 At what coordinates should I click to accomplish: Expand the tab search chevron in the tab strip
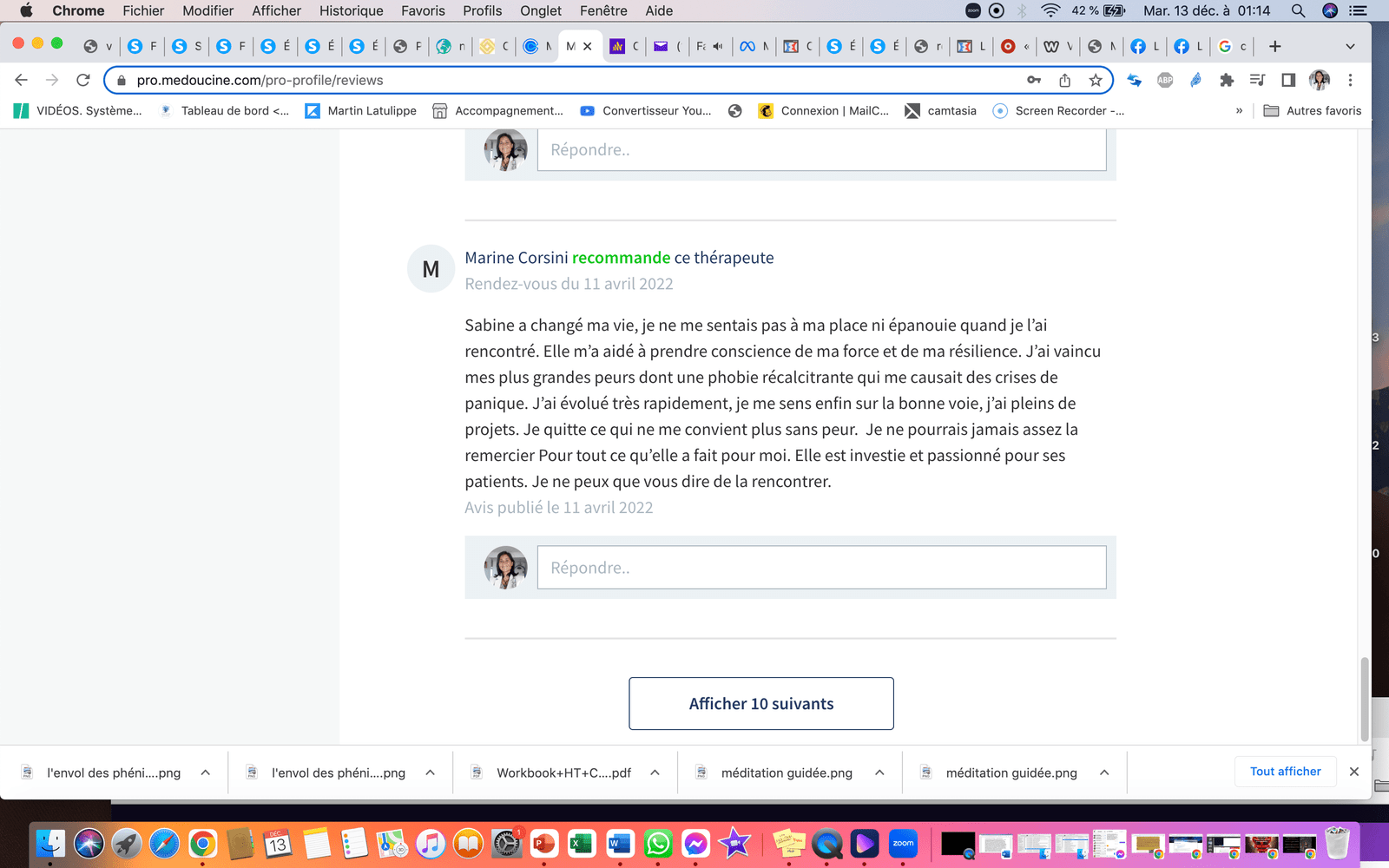[x=1350, y=46]
